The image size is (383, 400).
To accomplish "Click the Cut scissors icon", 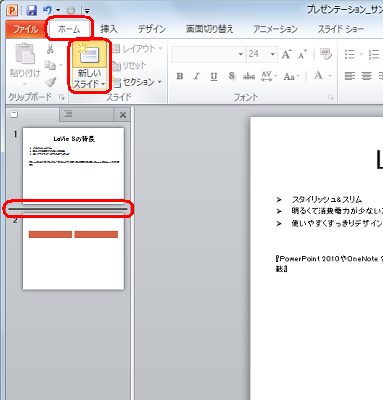I will (50, 49).
